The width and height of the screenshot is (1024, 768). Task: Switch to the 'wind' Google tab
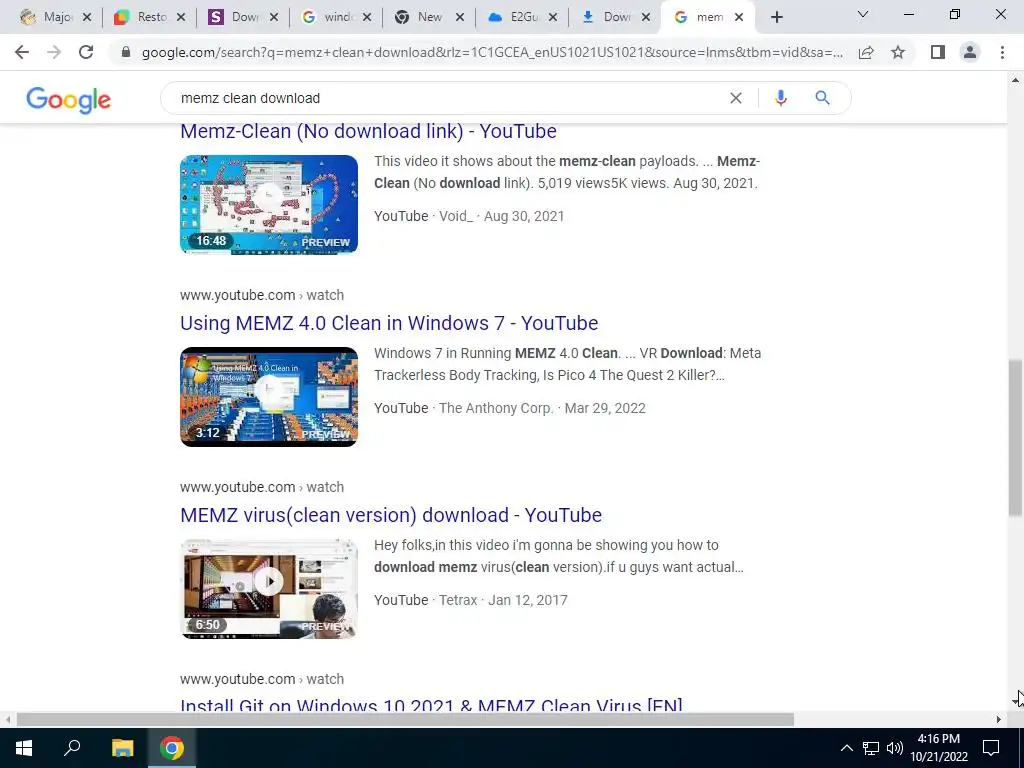click(336, 17)
